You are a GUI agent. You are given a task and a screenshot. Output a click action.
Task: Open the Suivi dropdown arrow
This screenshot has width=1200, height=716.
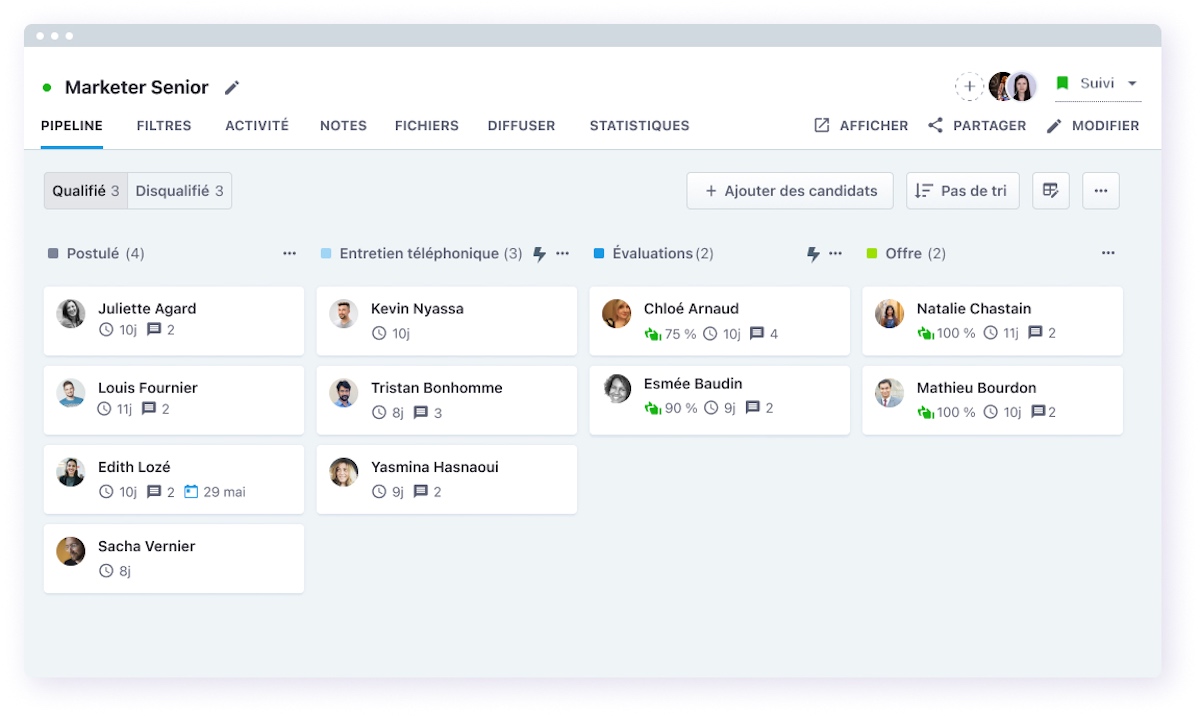[1130, 84]
